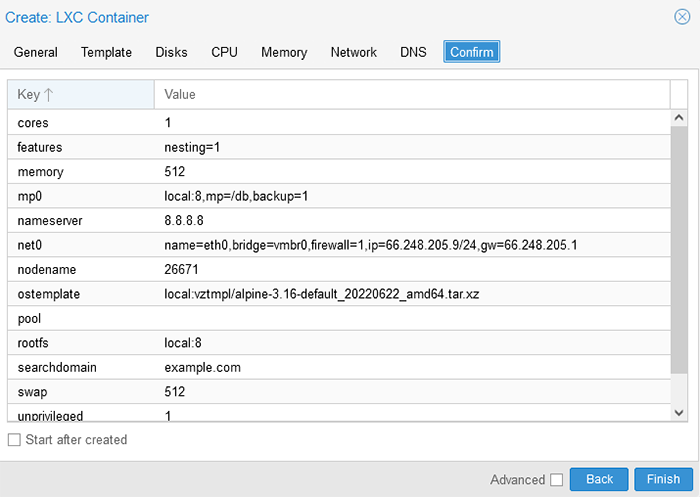Click the Key column sort arrow
Screen dimensions: 700x497
(x=49, y=95)
